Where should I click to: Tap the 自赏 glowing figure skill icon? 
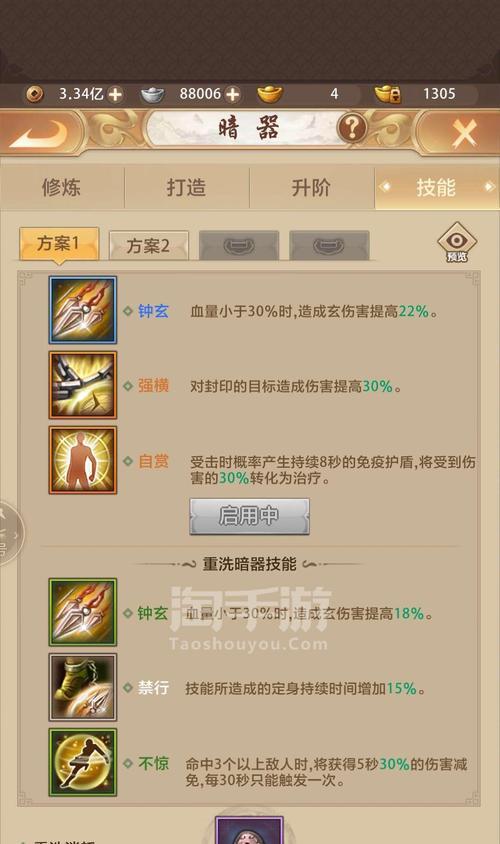[82, 460]
